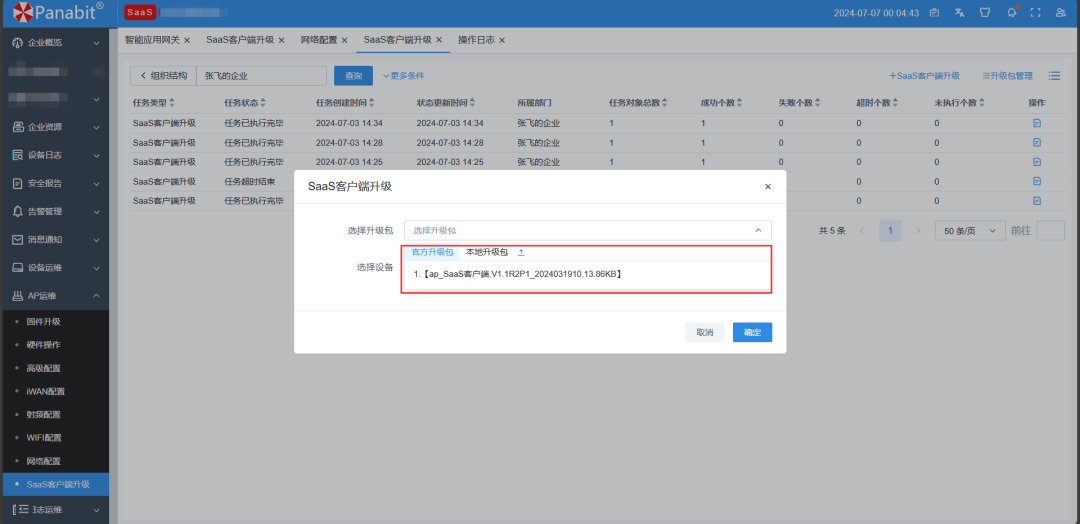This screenshot has height=524, width=1080.
Task: Expand 设备运维 sidebar menu
Action: 54,268
